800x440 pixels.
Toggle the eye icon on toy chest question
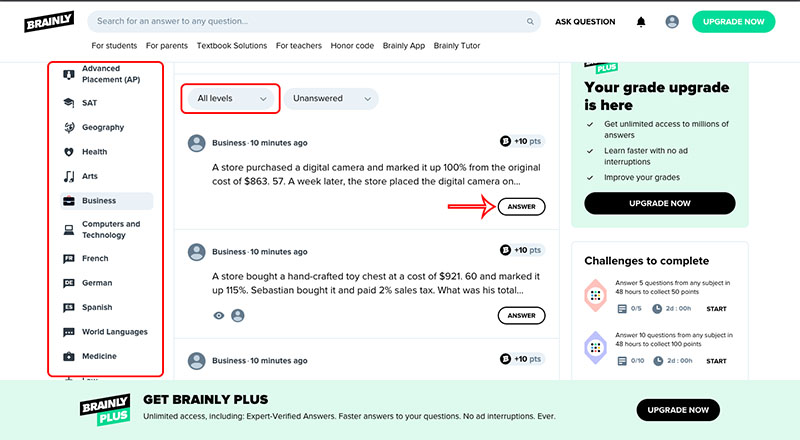[218, 315]
